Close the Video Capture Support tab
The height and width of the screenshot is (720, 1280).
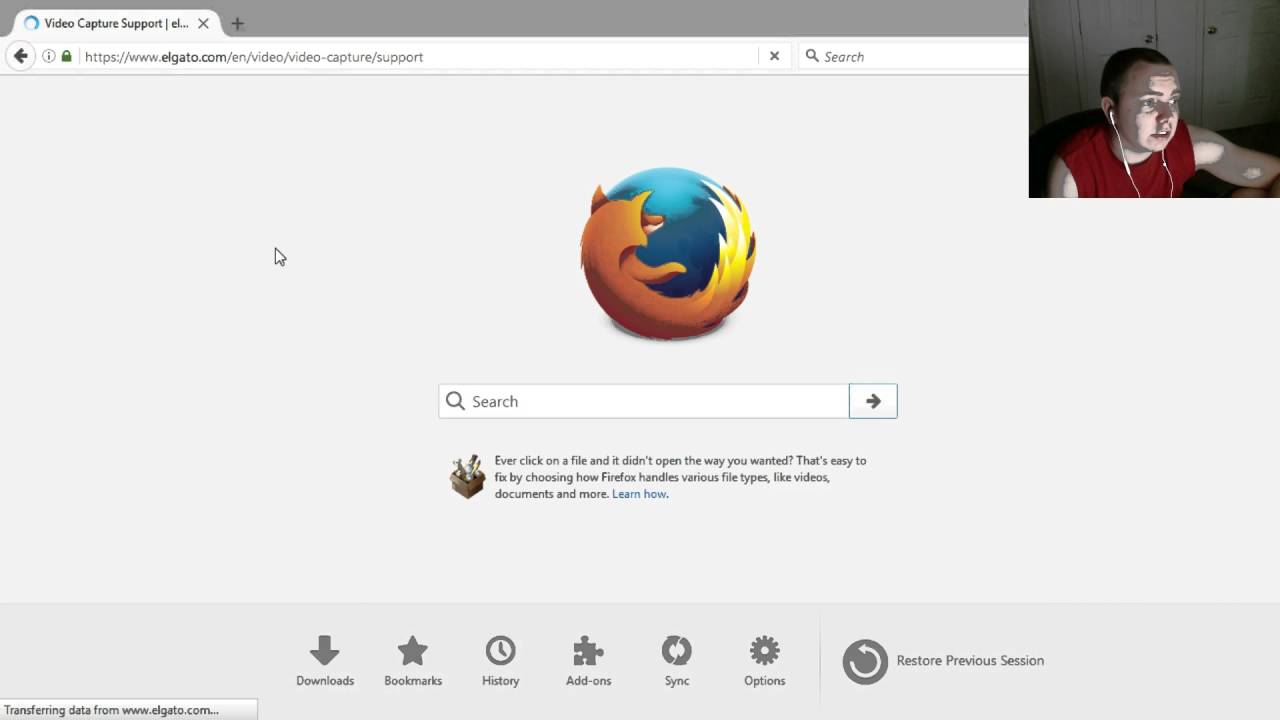[203, 23]
